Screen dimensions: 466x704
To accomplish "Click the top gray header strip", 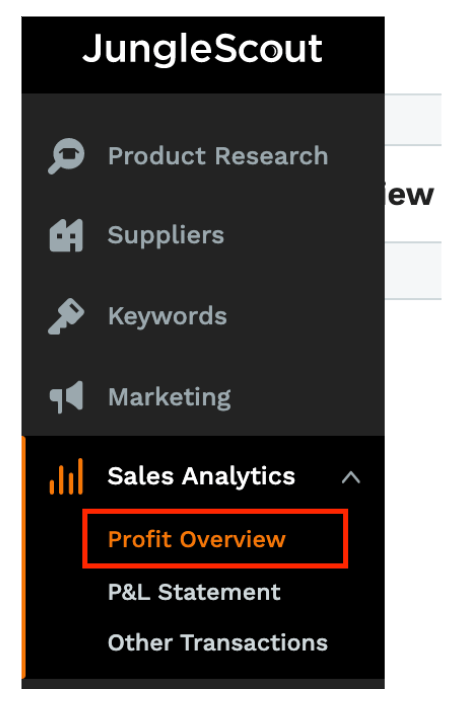I will (413, 119).
